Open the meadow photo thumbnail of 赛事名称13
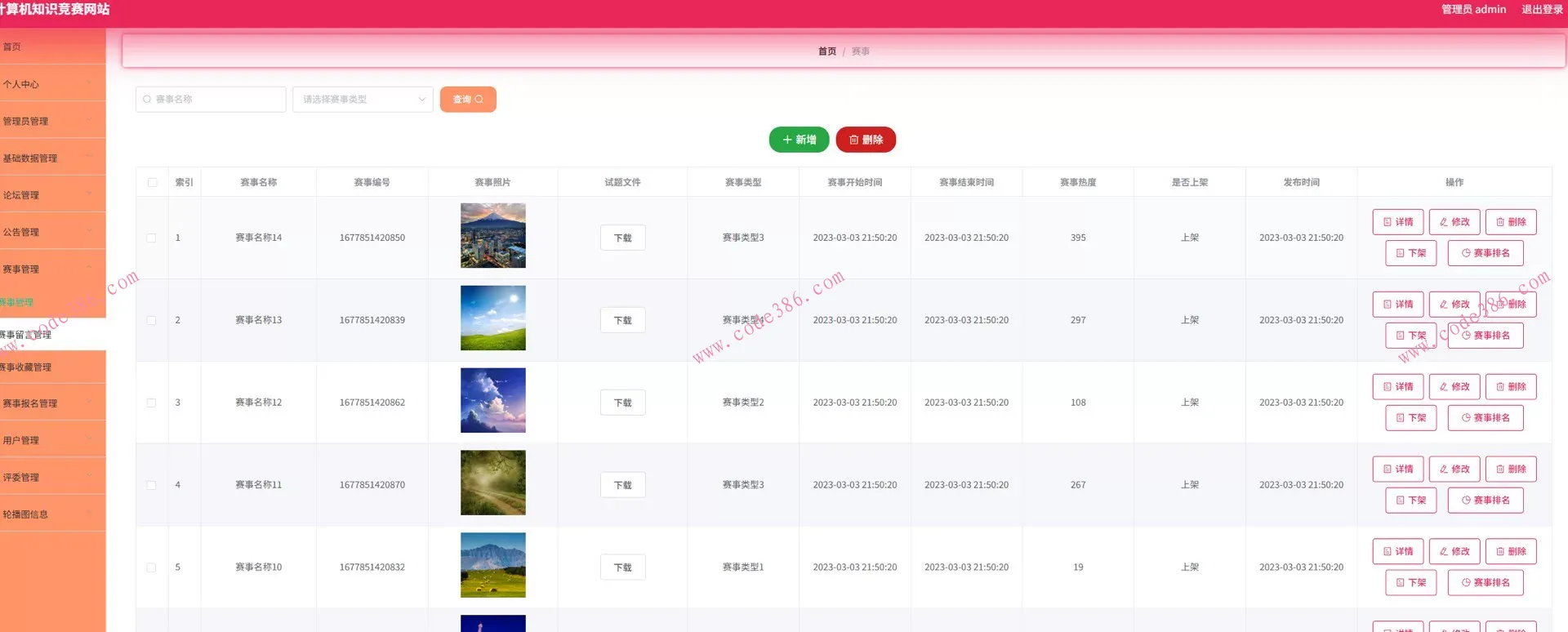The height and width of the screenshot is (632, 1568). click(493, 318)
